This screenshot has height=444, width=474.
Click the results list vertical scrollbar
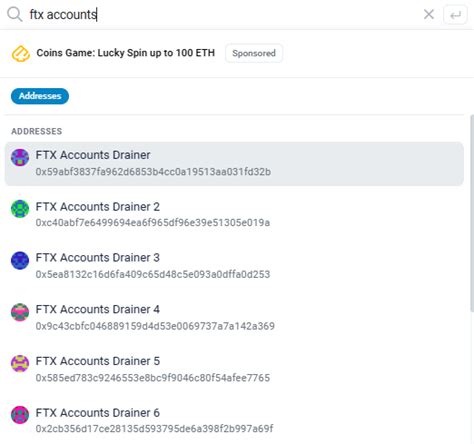pos(472,213)
